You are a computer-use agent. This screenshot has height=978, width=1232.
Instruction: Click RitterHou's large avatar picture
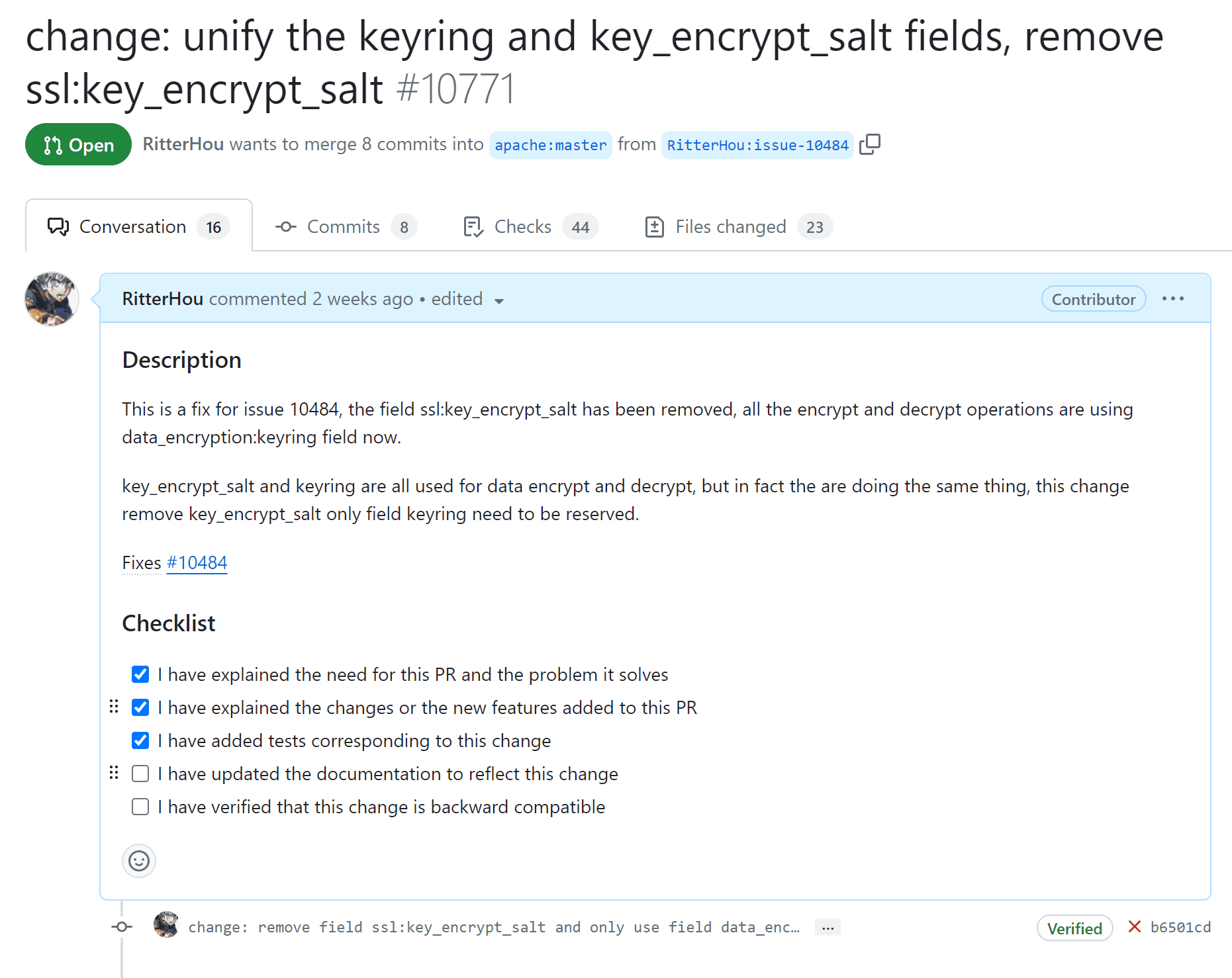point(52,299)
